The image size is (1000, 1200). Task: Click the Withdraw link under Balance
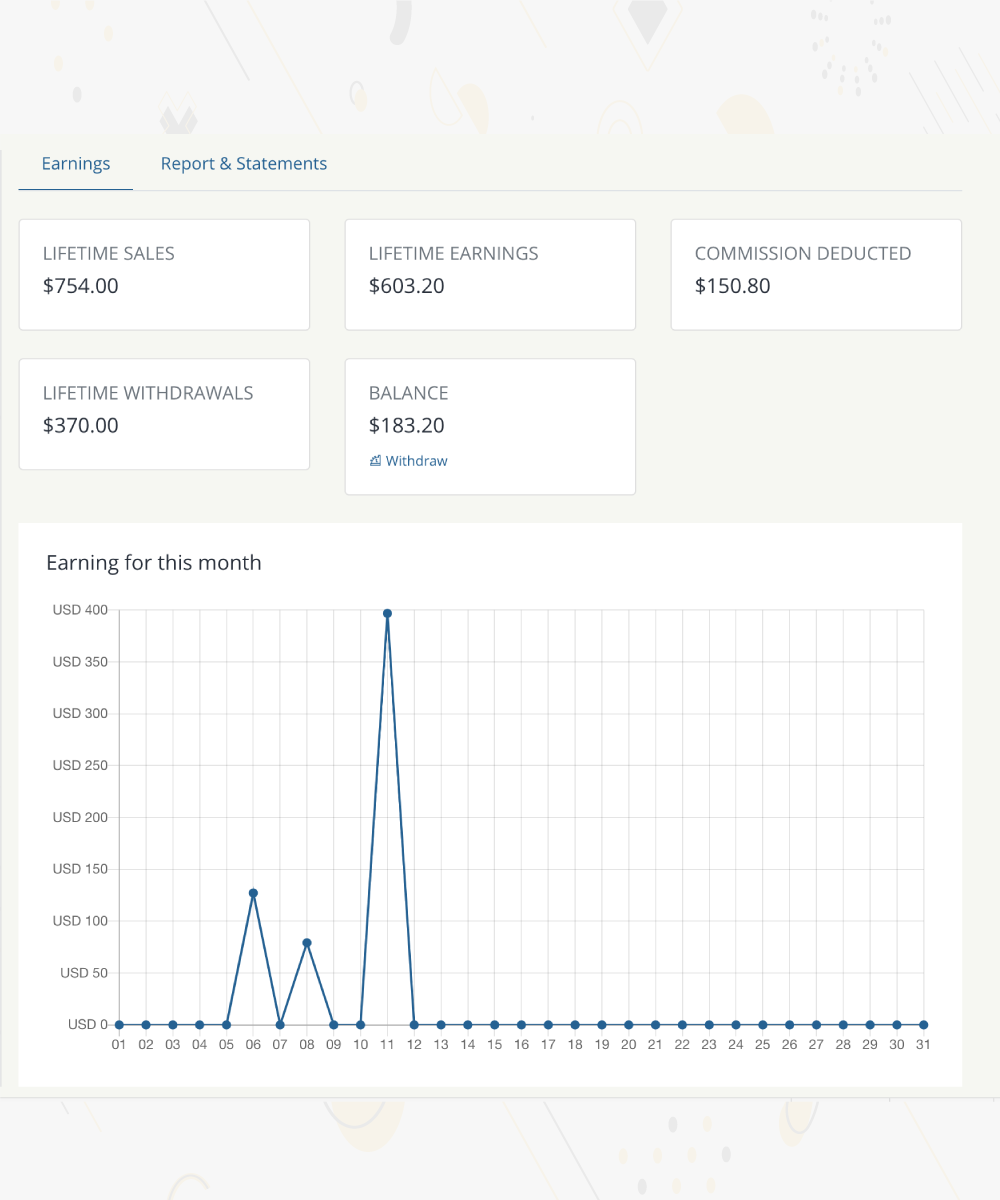(416, 461)
